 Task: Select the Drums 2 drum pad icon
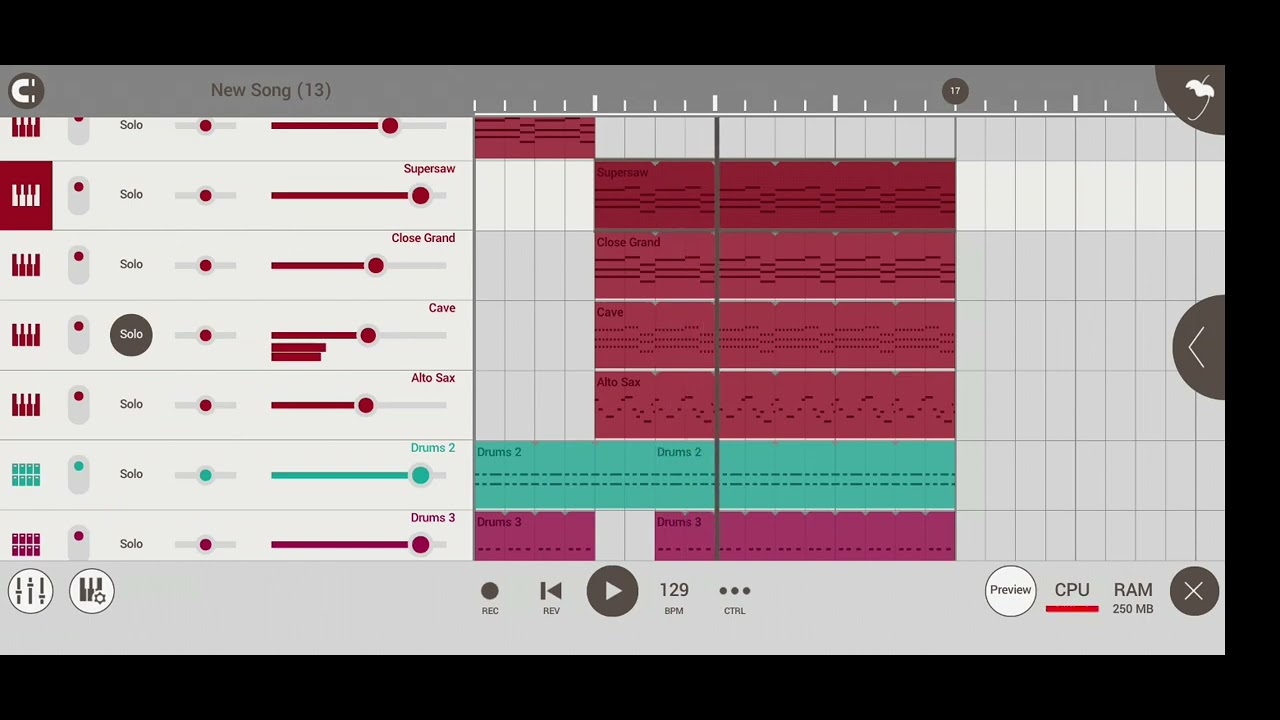point(26,474)
